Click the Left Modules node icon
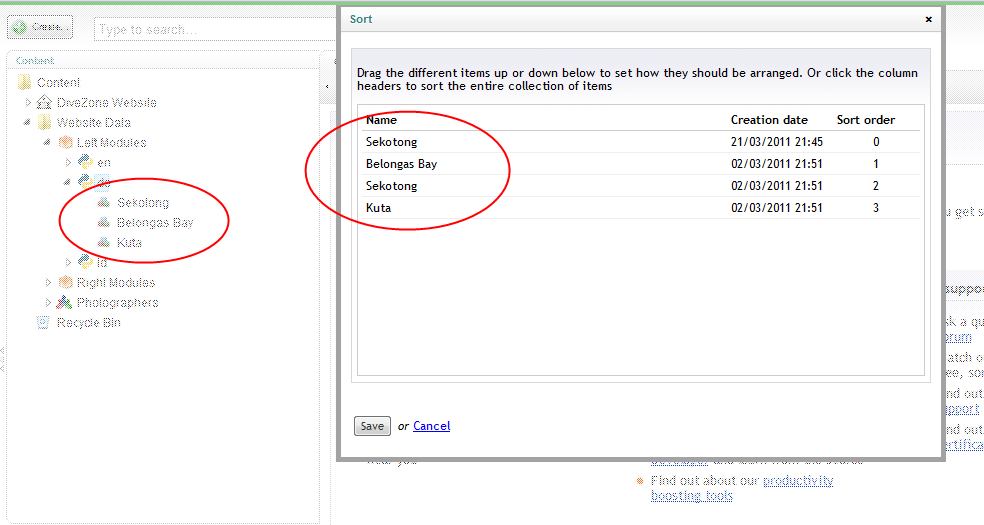The height and width of the screenshot is (525, 984). 65,143
